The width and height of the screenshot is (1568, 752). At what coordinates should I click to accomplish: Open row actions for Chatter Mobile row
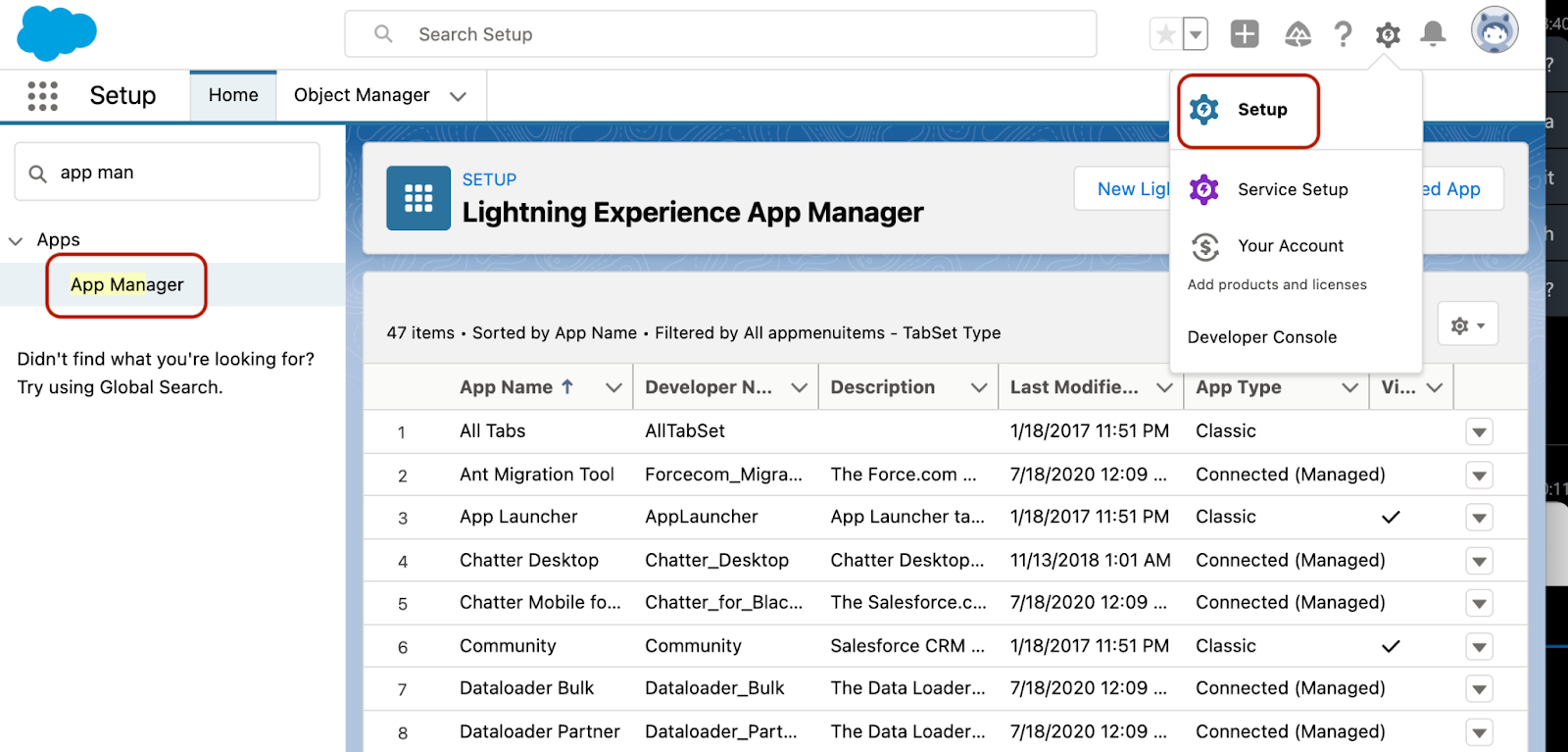click(1479, 604)
